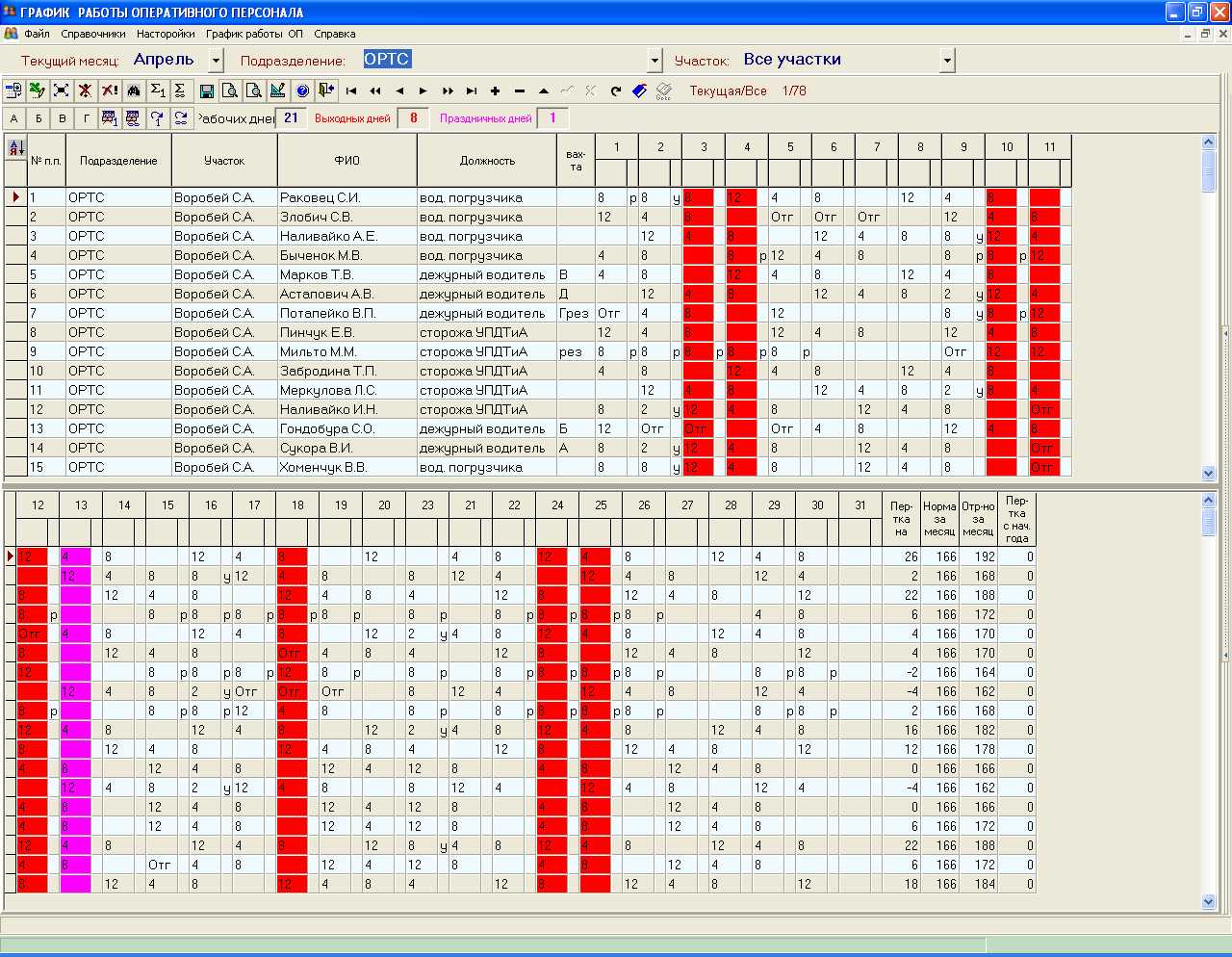1232x957 pixels.
Task: Click the rotate arrow 1 icon
Action: coord(158,118)
